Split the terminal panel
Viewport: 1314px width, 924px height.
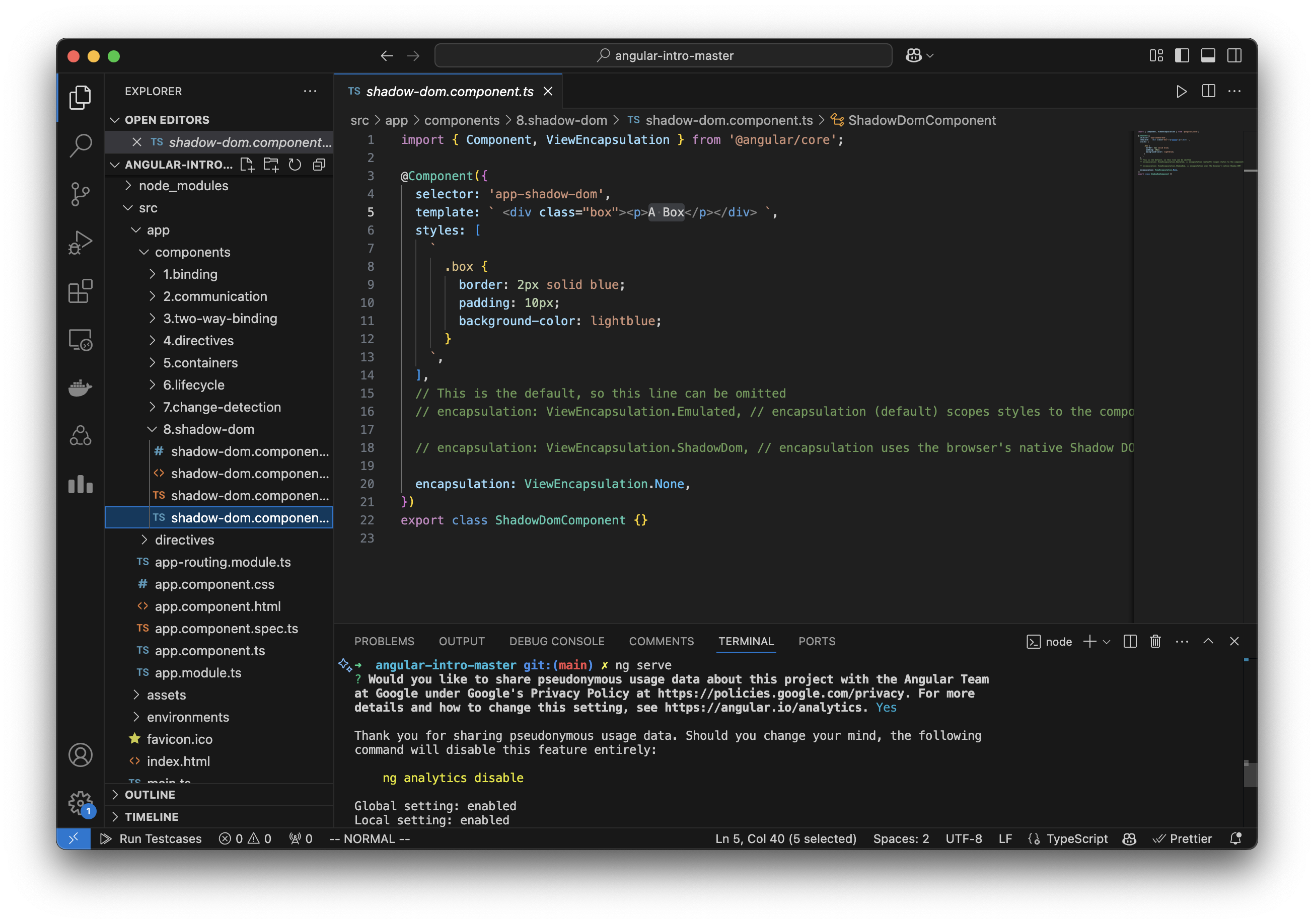(x=1130, y=641)
